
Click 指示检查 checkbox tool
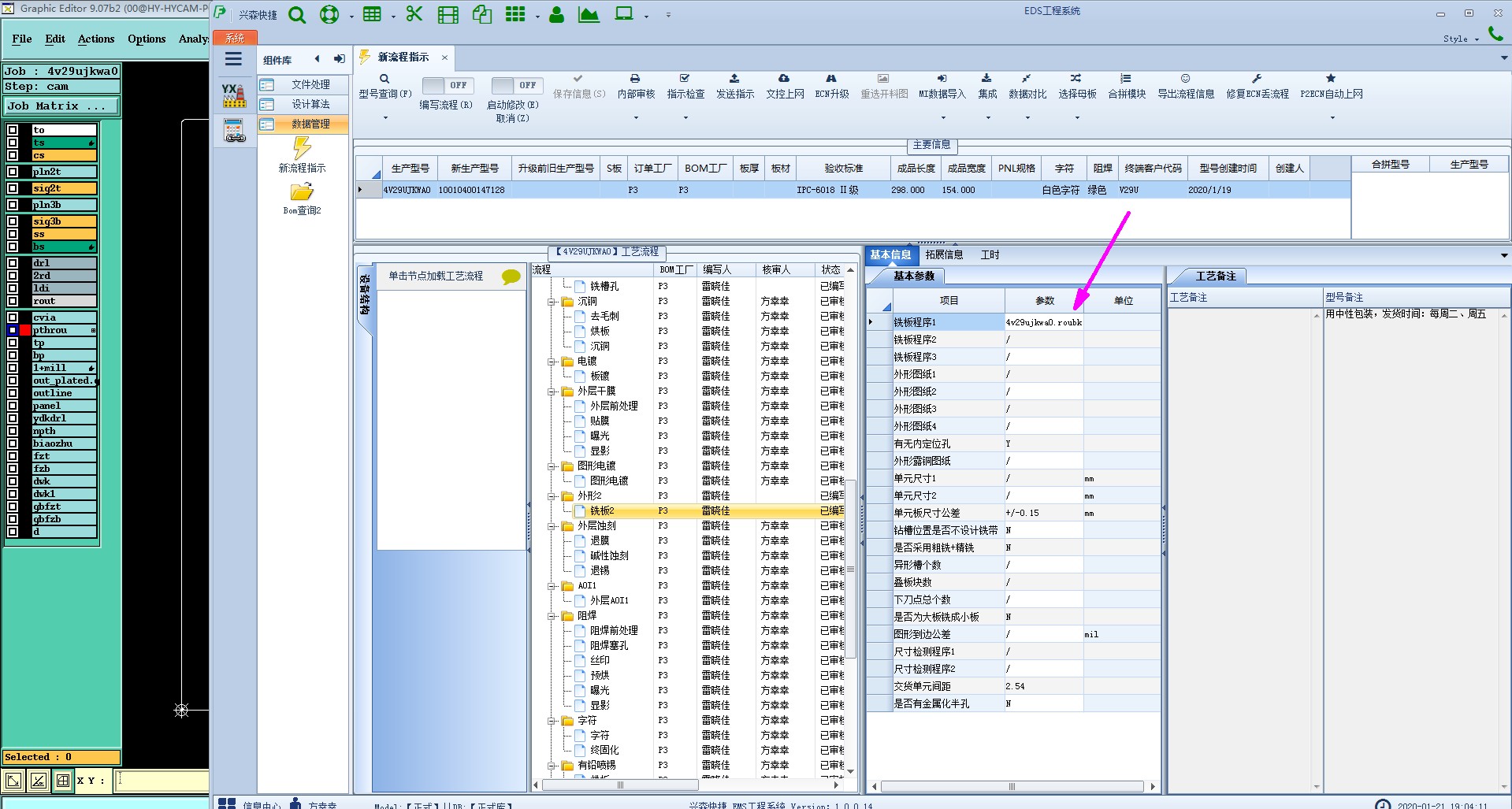pos(685,87)
